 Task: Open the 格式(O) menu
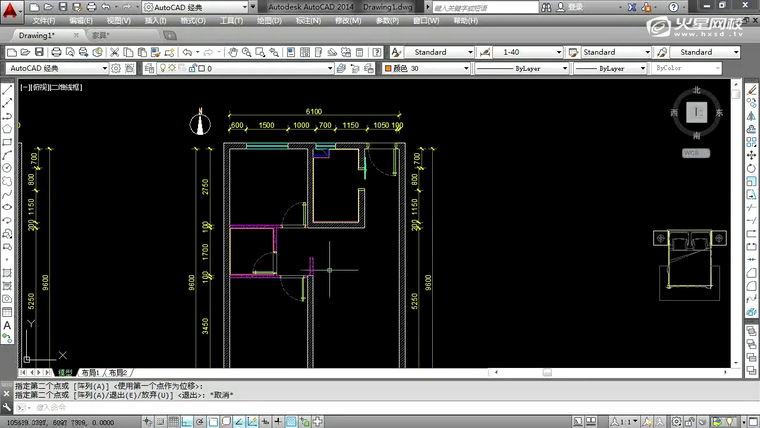(x=193, y=20)
